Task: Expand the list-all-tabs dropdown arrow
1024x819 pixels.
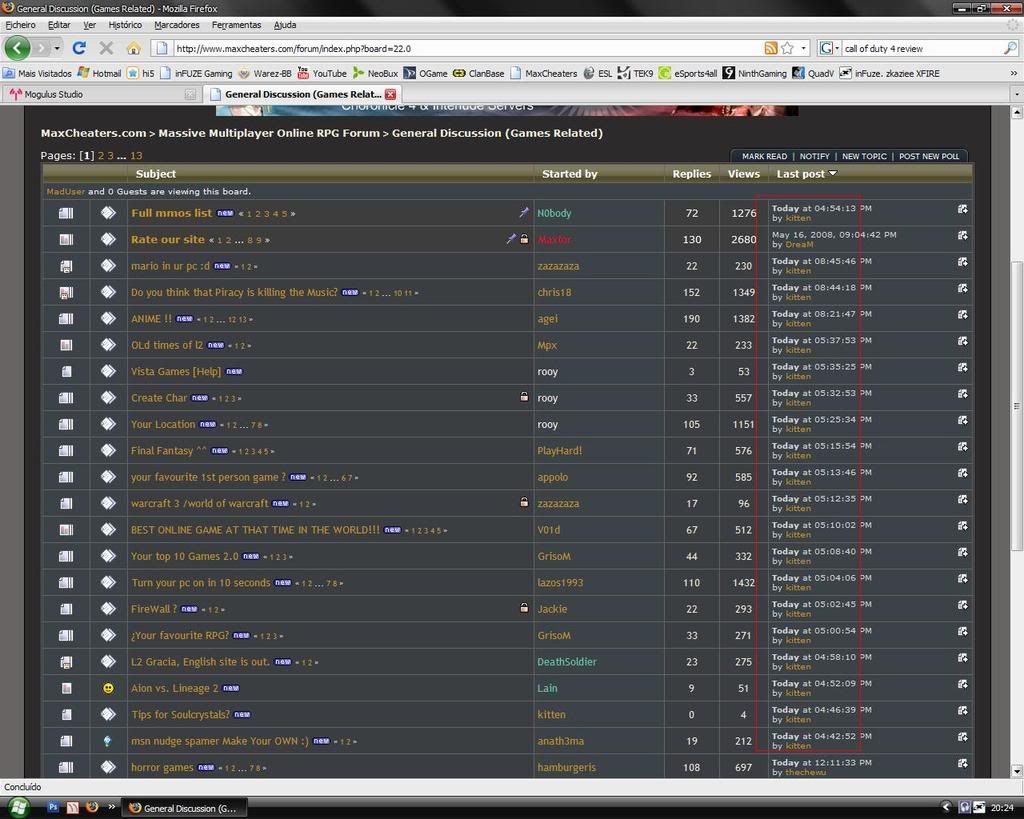Action: 1016,94
